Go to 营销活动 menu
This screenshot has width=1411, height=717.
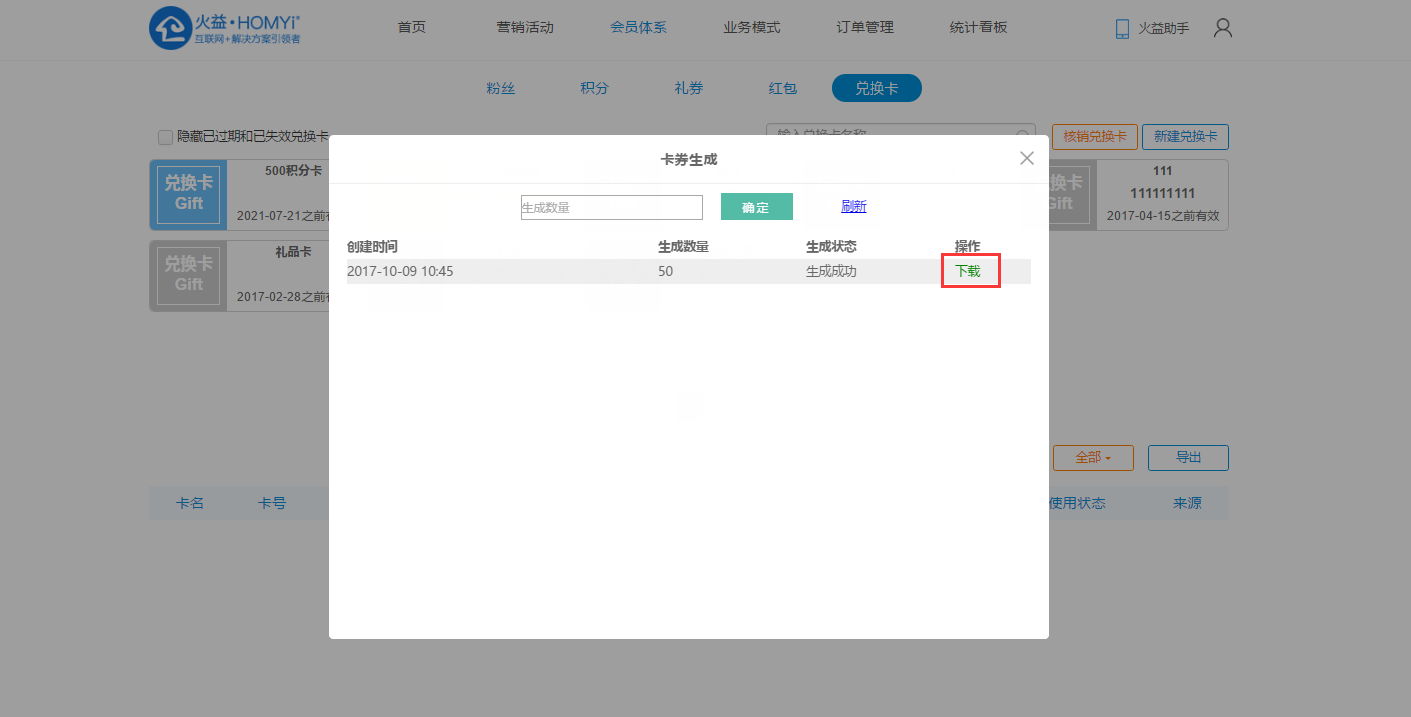point(525,28)
